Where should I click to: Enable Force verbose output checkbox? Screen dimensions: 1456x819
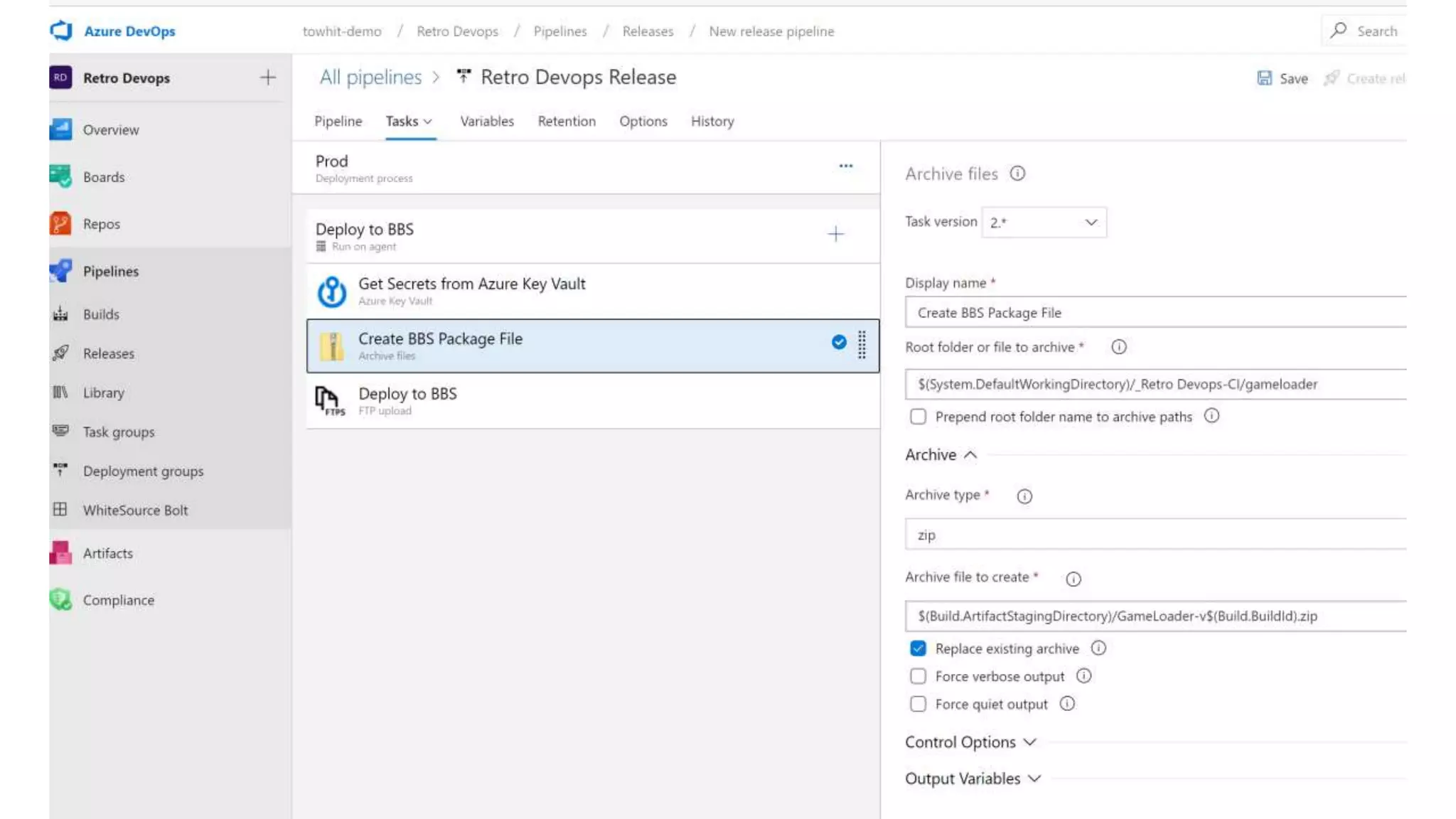click(x=918, y=676)
